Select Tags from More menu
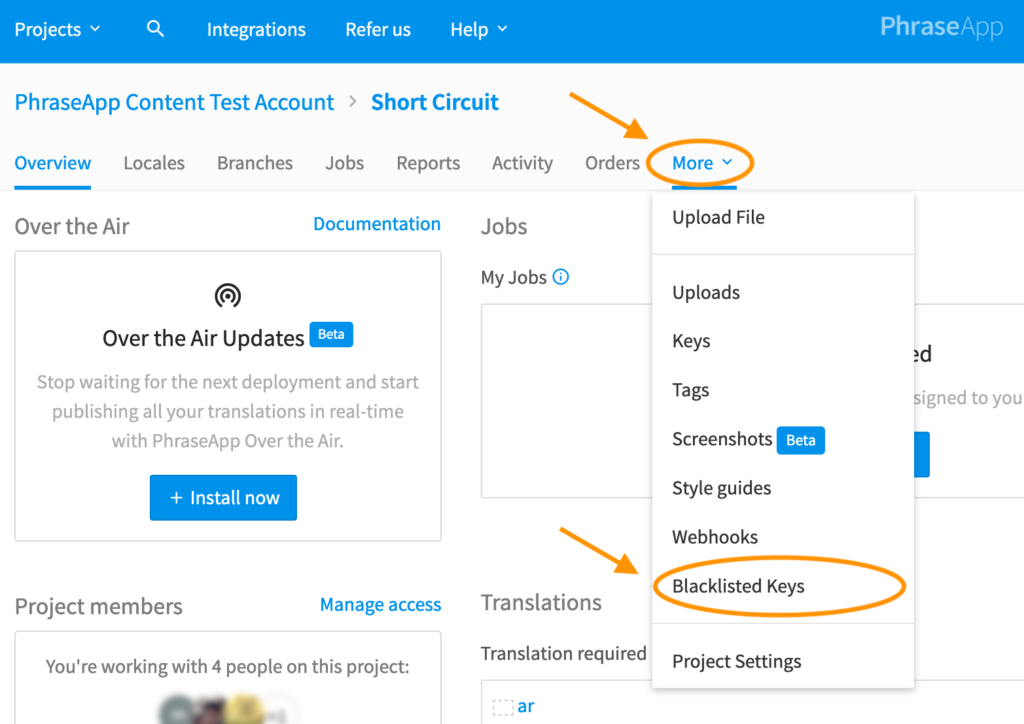 click(x=782, y=390)
